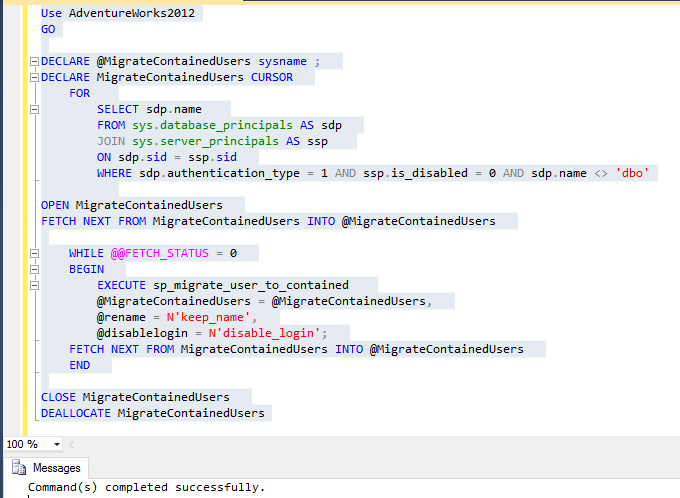
Task: Click the Messages tab icon
Action: [19, 468]
